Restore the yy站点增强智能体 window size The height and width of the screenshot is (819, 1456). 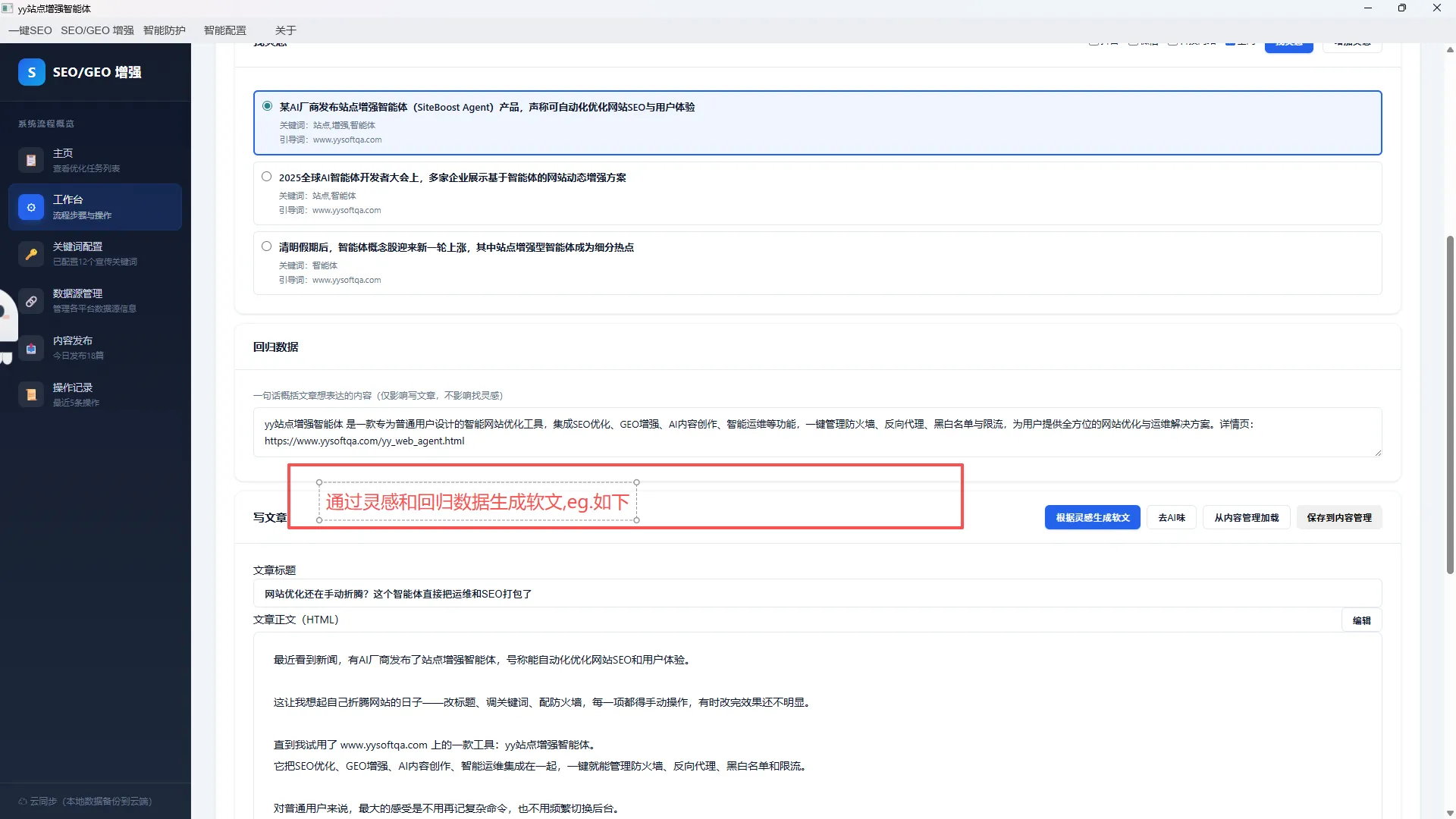pos(1402,8)
